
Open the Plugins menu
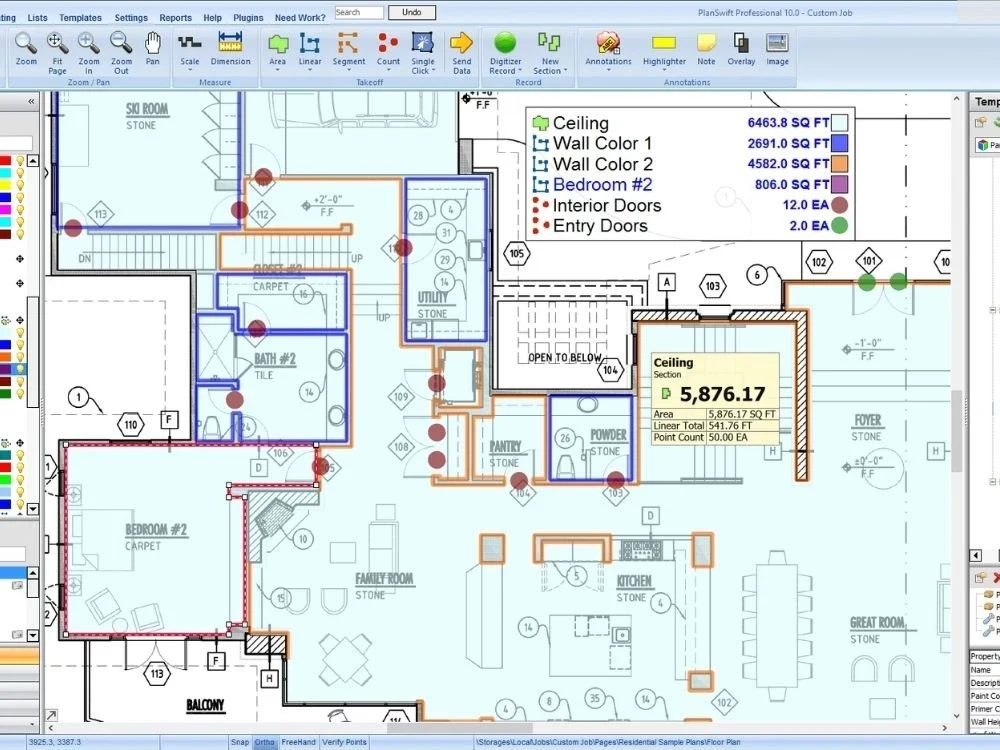tap(247, 17)
